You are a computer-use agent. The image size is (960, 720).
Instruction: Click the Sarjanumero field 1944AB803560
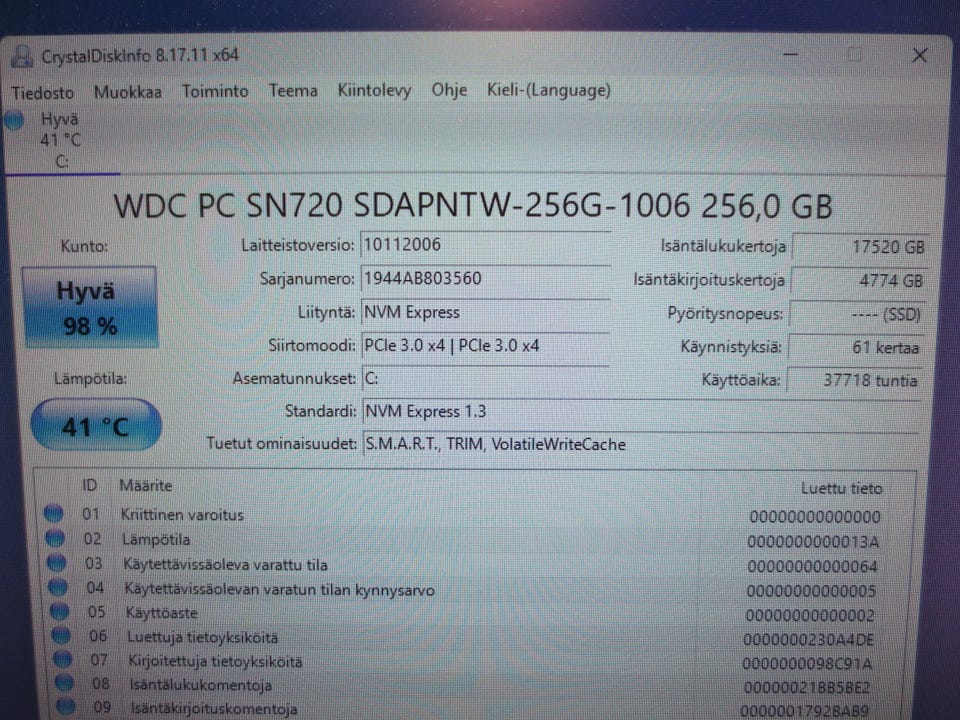click(486, 279)
